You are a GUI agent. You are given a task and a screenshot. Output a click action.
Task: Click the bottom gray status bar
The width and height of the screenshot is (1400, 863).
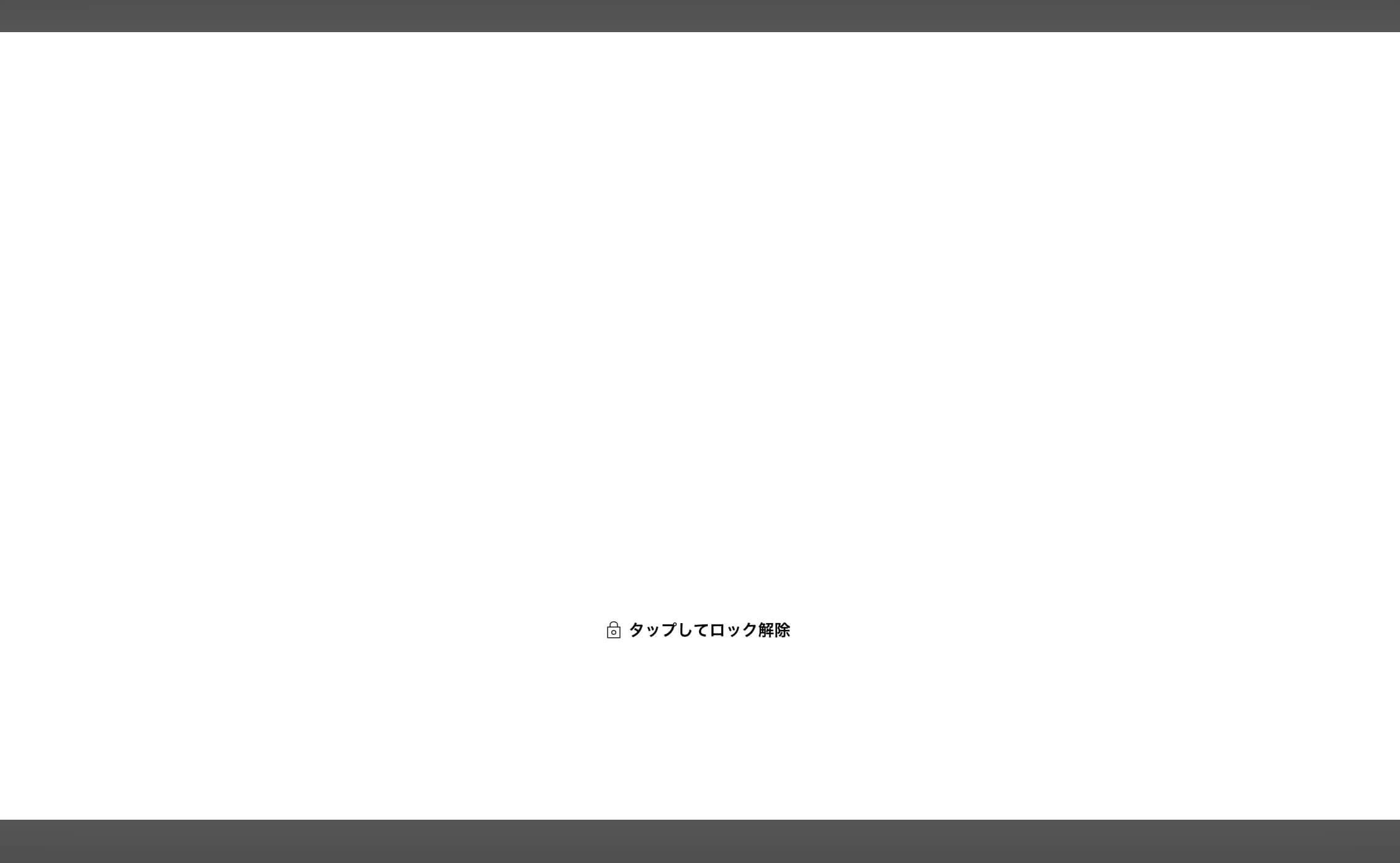click(700, 840)
